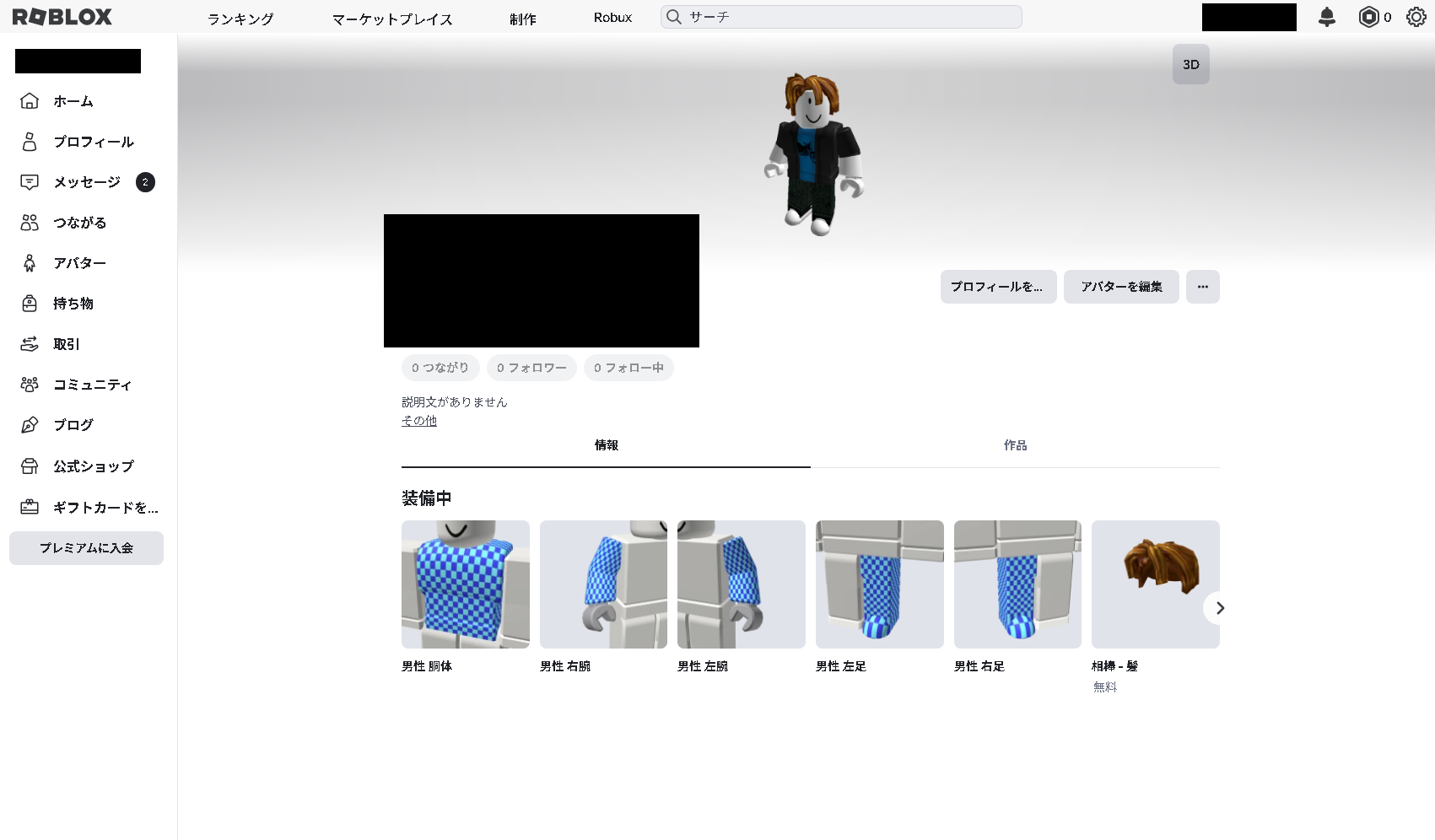1435x840 pixels.
Task: Open 公式ショップ in sidebar
Action: [93, 466]
